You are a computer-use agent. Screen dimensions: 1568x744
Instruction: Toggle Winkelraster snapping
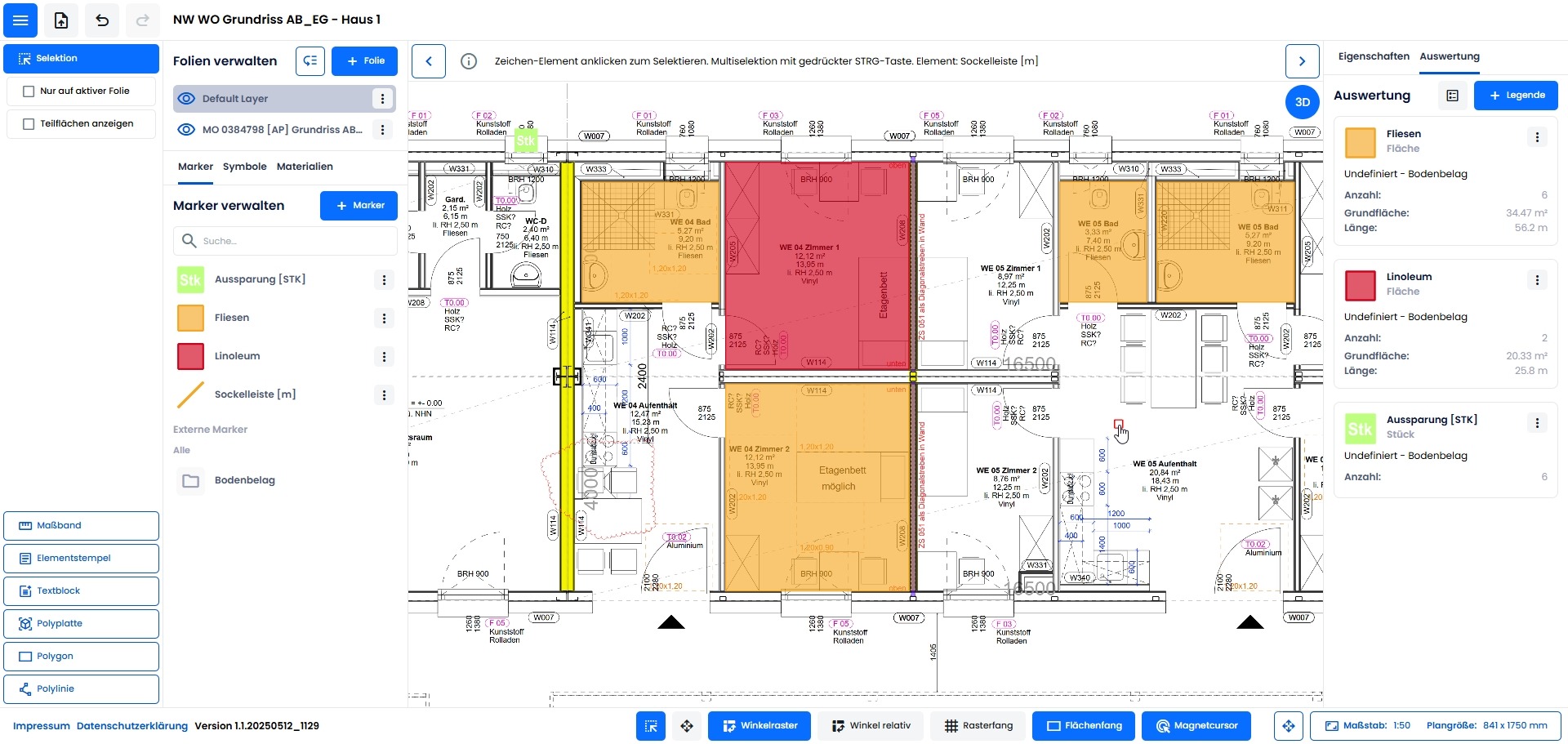tap(759, 726)
